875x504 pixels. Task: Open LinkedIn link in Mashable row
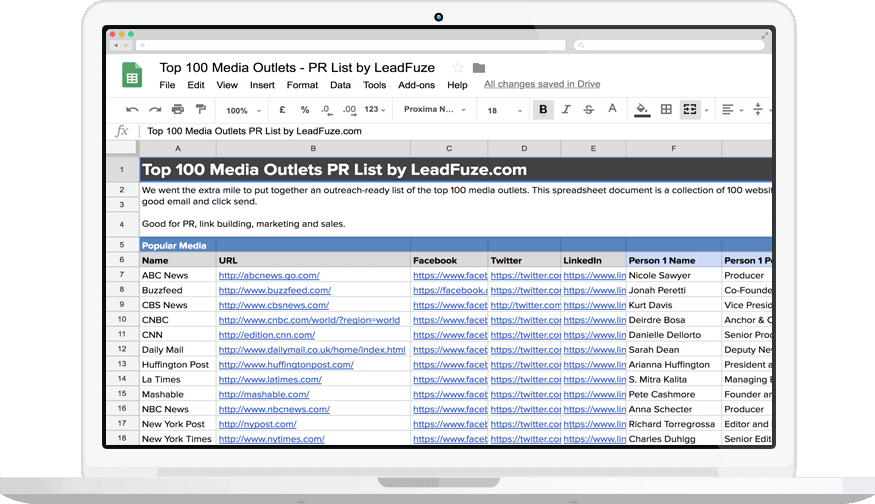coord(594,394)
